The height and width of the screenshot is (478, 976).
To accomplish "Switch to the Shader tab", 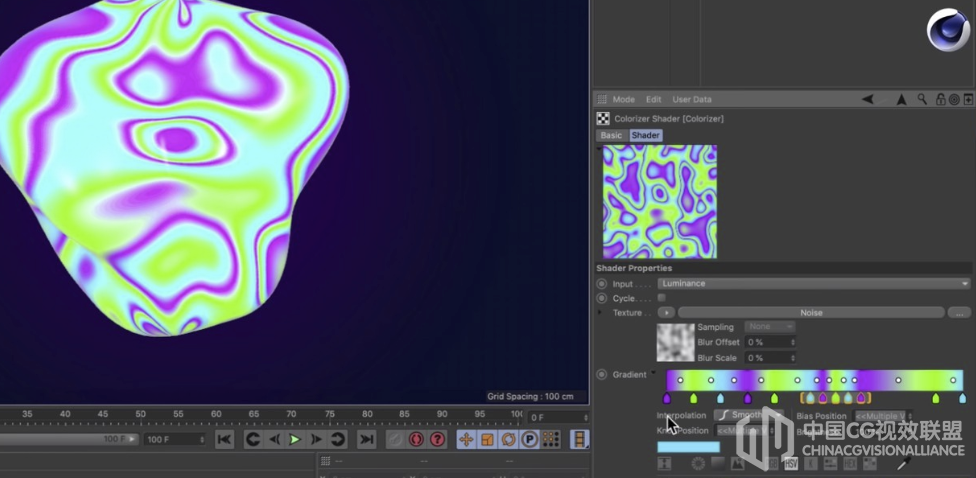I will pyautogui.click(x=645, y=135).
